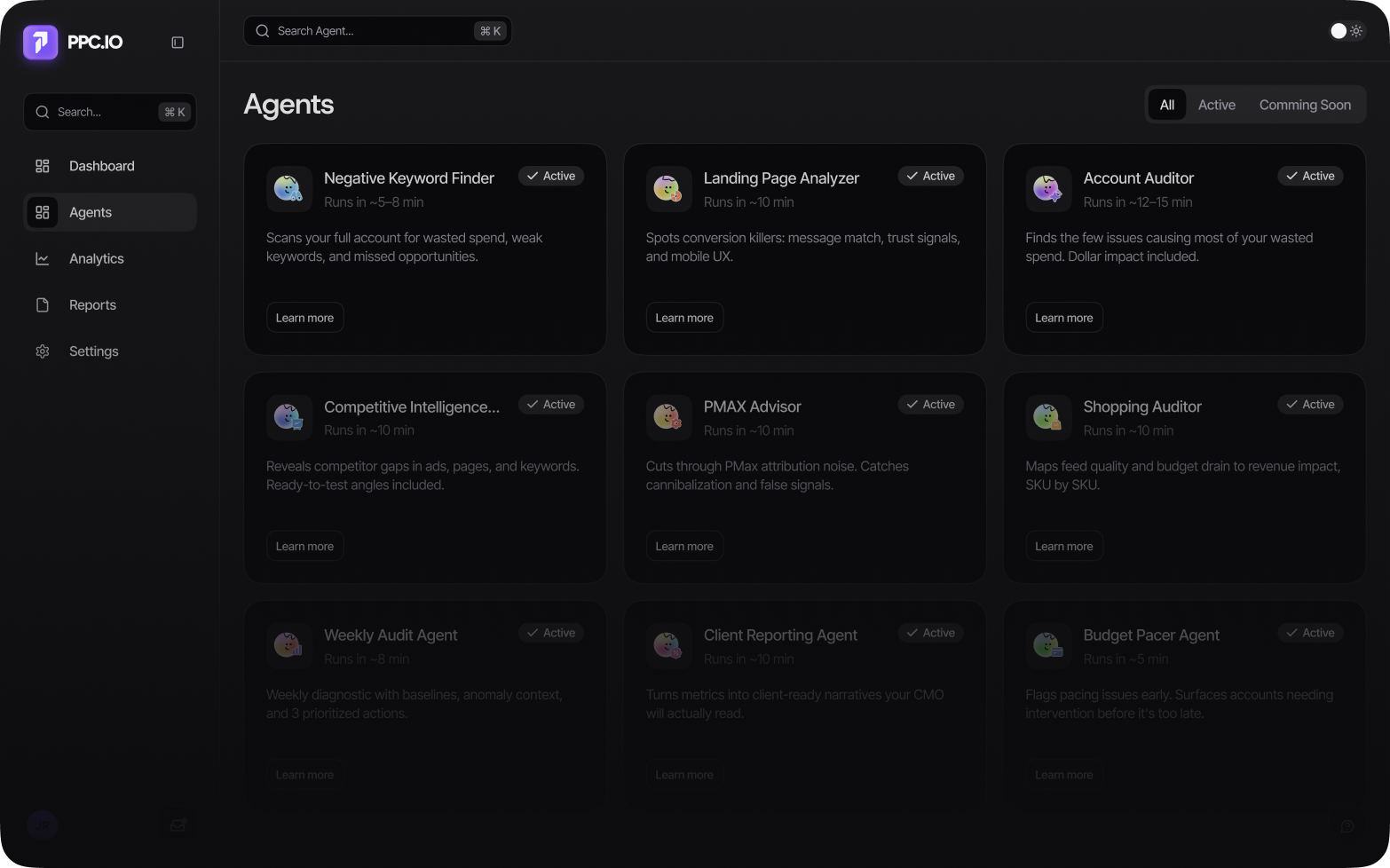Open Analytics in the sidebar
The image size is (1390, 868).
pyautogui.click(x=96, y=259)
